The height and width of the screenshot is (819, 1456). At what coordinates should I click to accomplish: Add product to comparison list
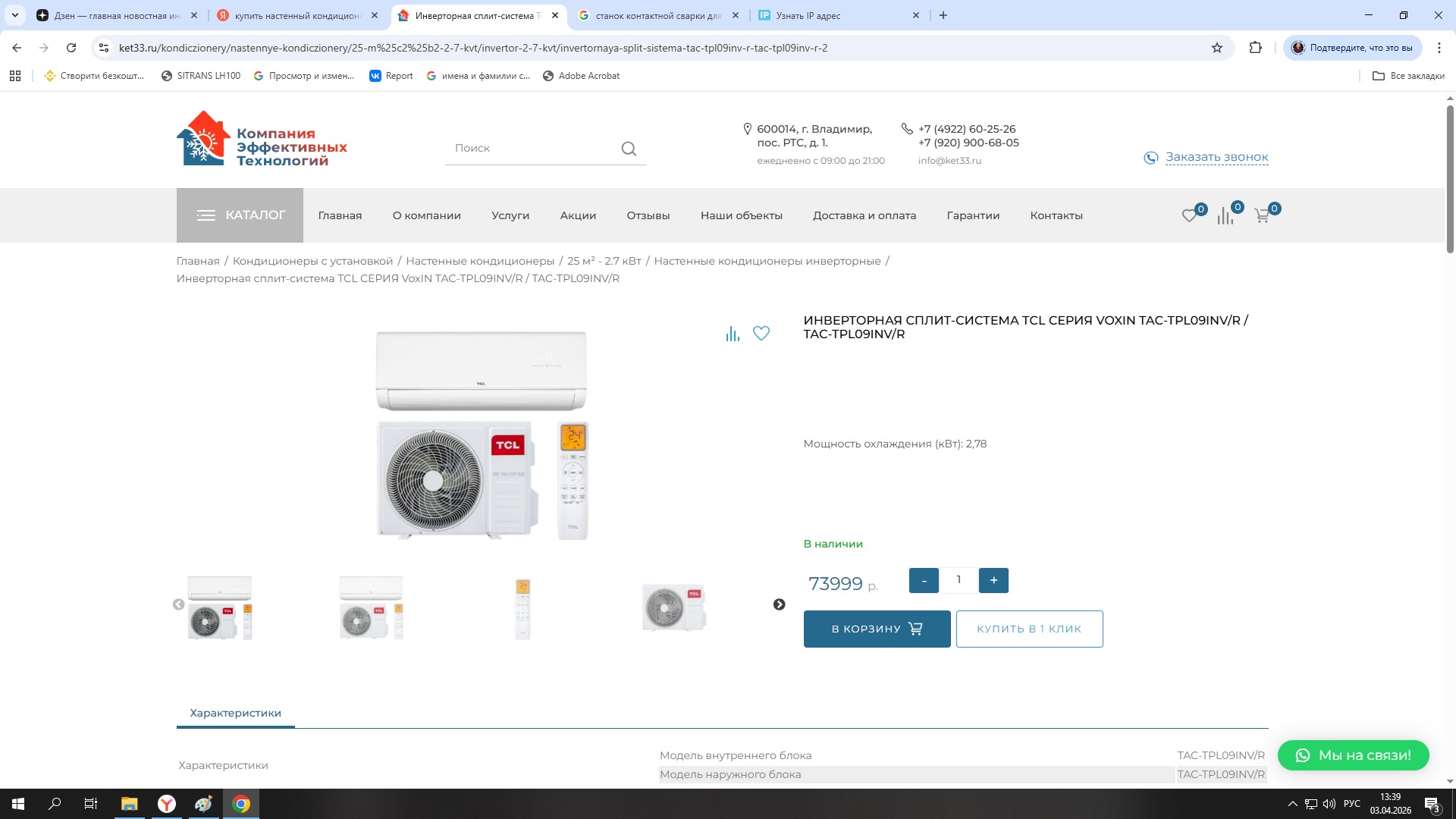click(732, 334)
